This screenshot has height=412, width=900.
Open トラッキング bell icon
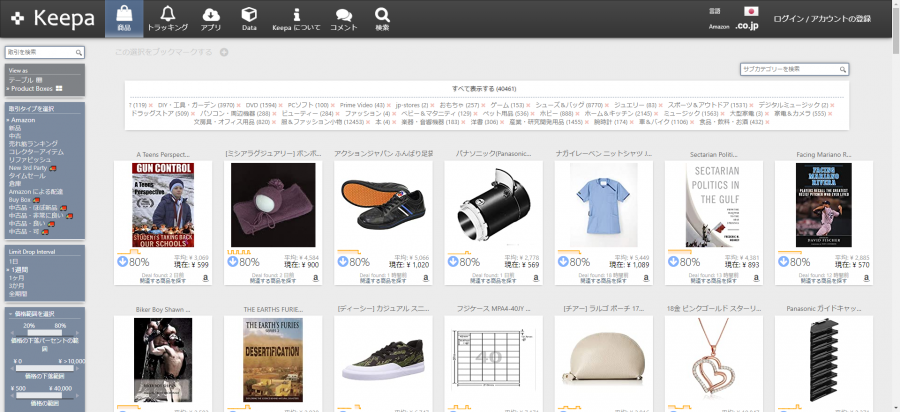click(x=168, y=14)
